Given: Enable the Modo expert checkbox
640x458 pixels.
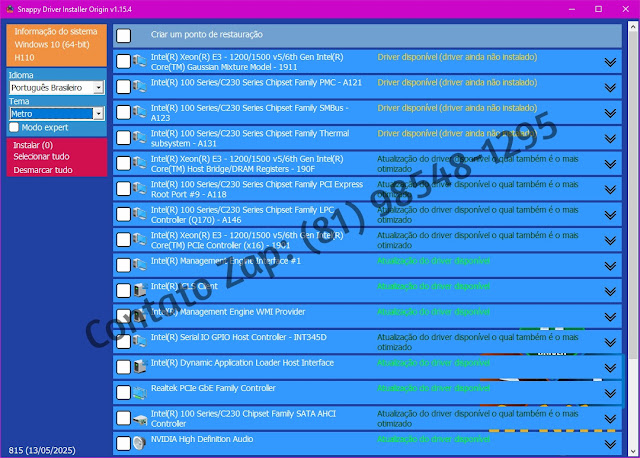Looking at the screenshot, I should tap(14, 127).
